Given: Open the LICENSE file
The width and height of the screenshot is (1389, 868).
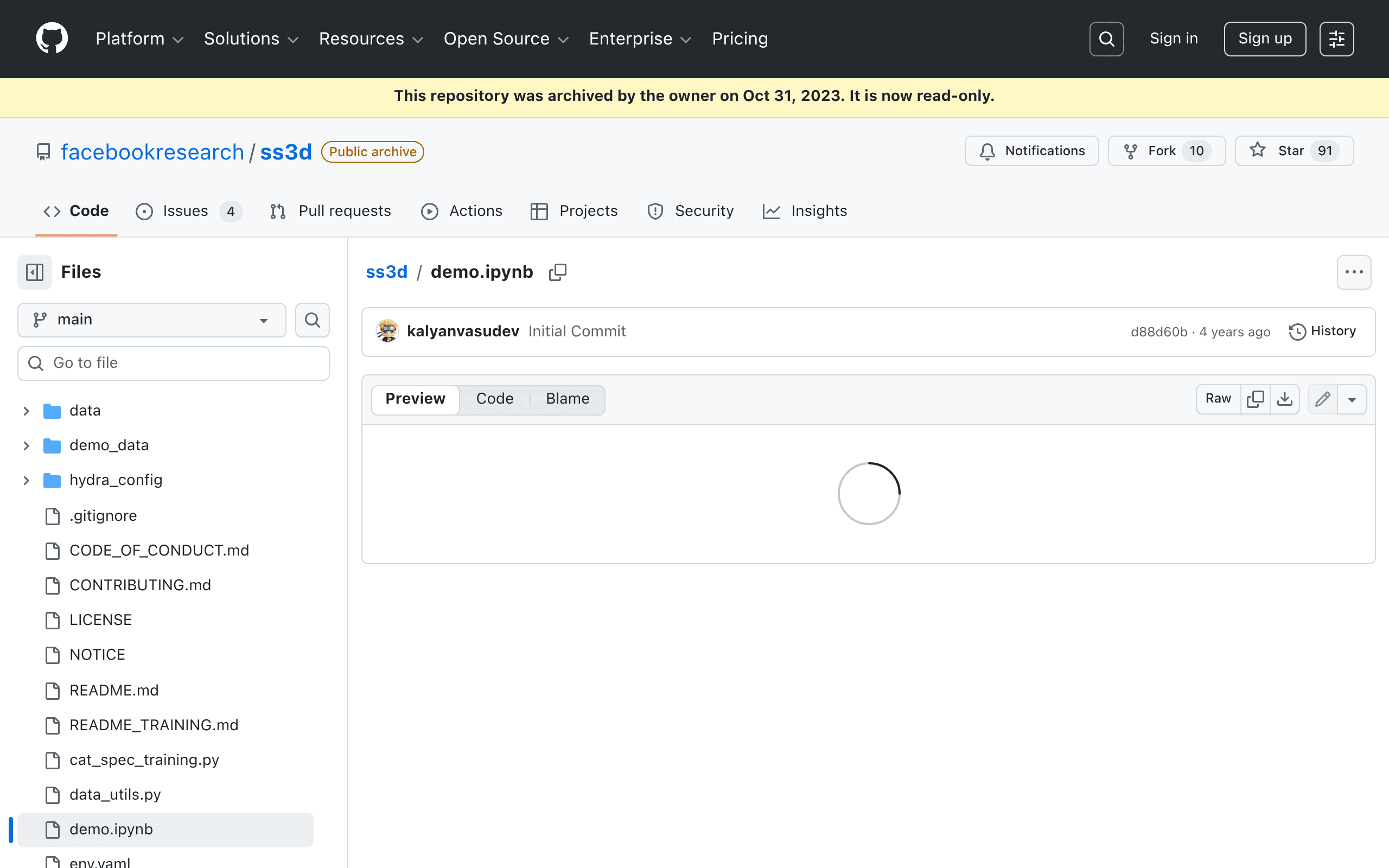Looking at the screenshot, I should coord(100,620).
